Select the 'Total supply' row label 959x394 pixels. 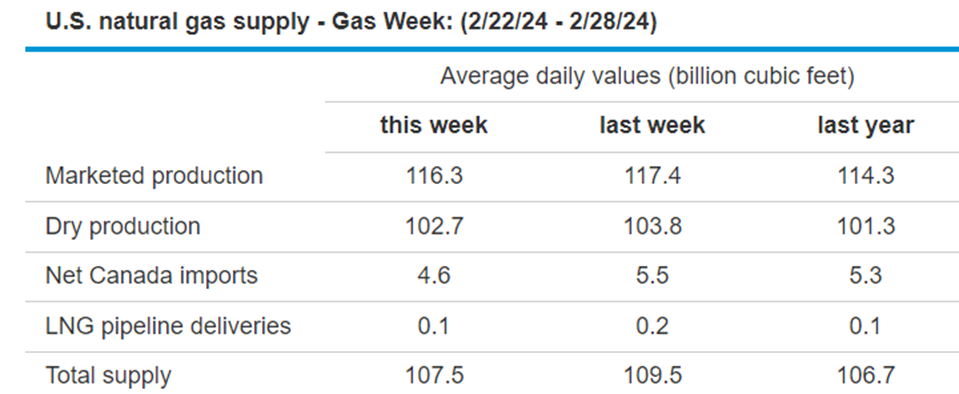click(x=109, y=376)
